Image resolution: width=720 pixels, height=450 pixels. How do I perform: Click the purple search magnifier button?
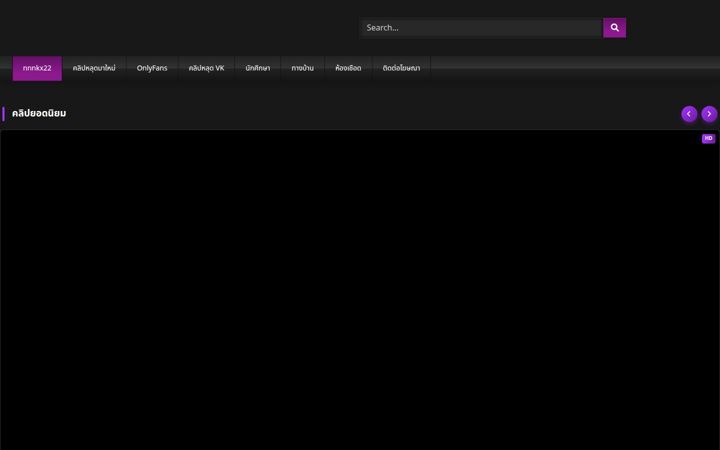614,28
